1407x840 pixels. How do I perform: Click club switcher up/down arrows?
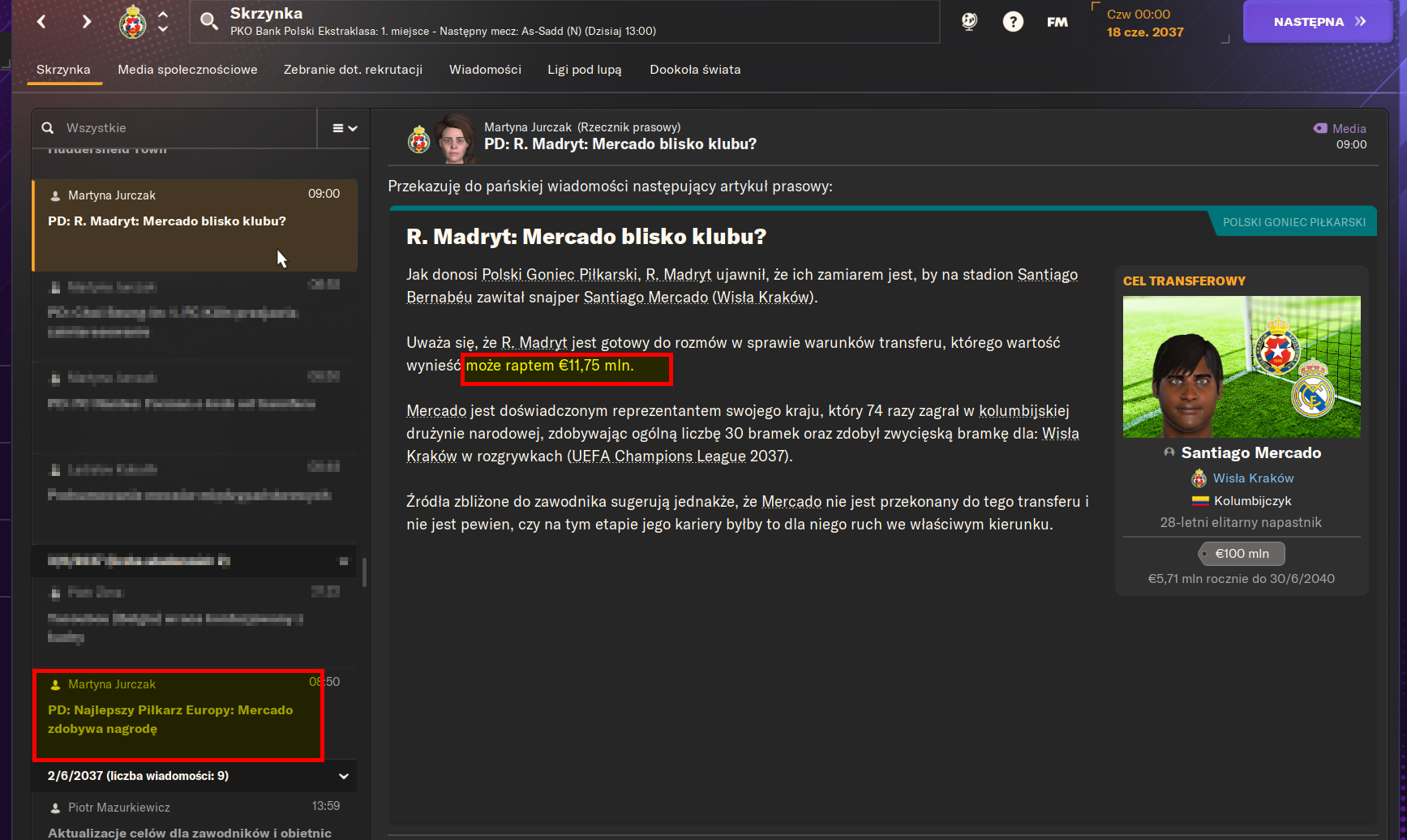(x=163, y=22)
